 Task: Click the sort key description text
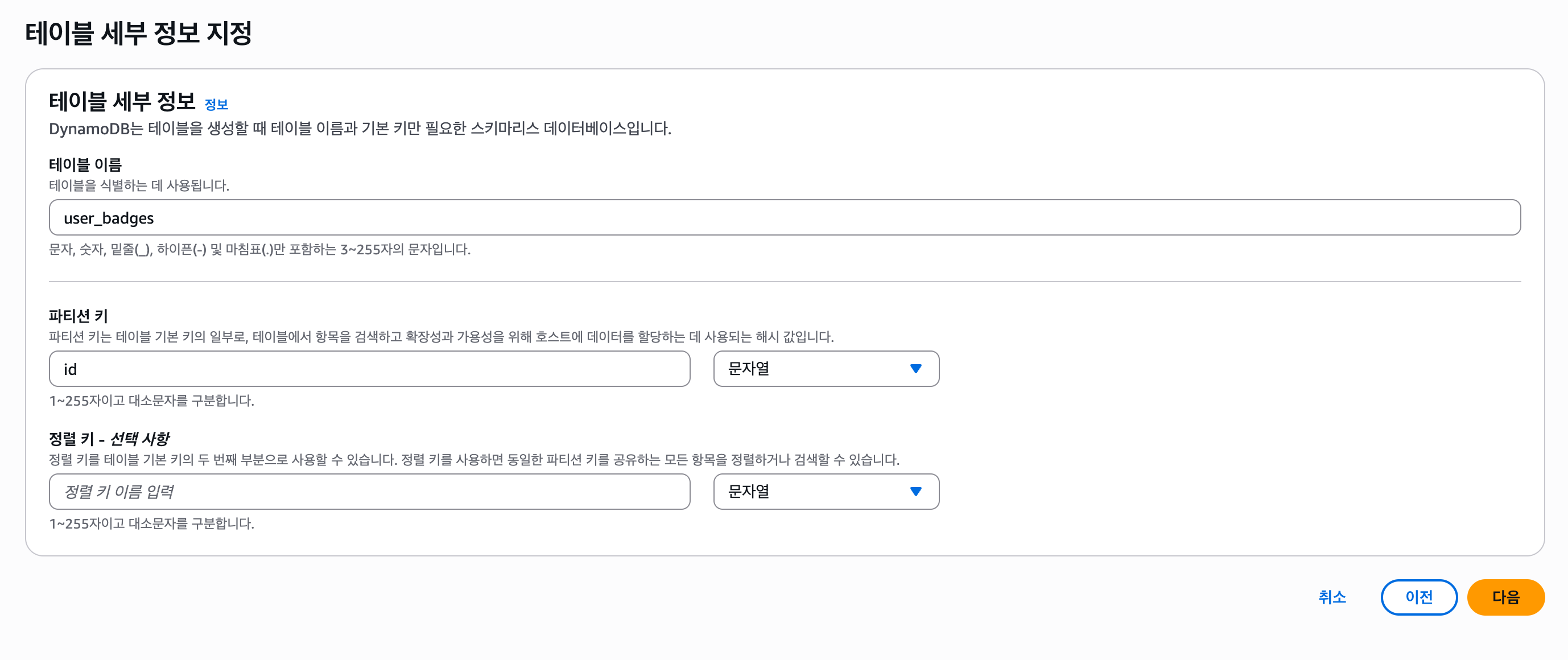tap(473, 460)
